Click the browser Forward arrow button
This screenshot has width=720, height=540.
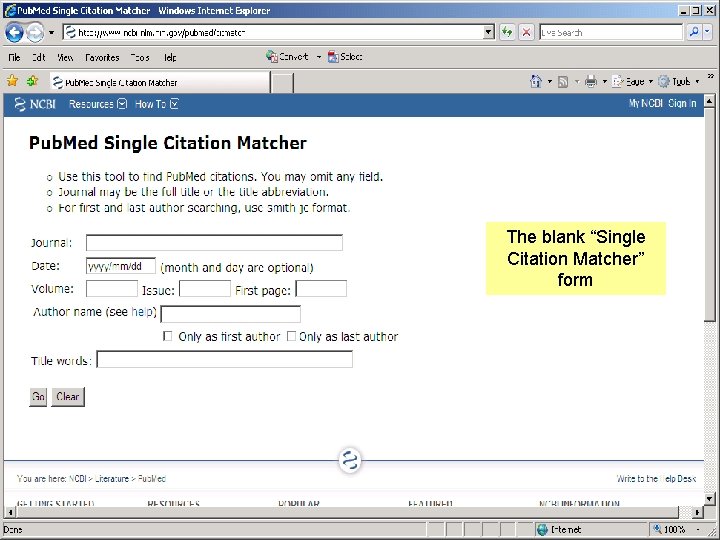tap(35, 33)
